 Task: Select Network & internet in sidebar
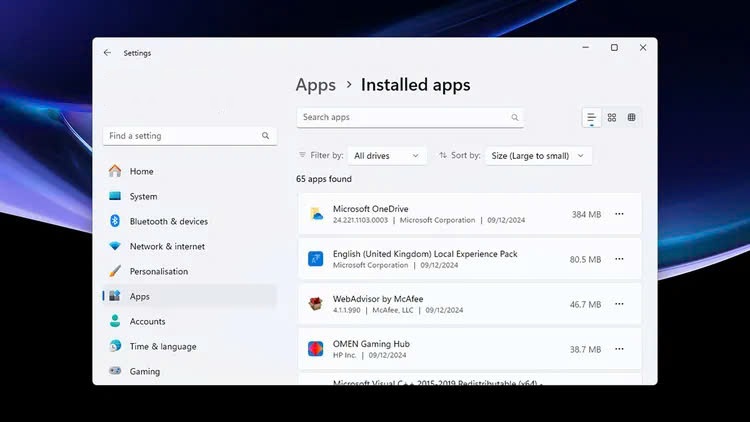click(166, 246)
